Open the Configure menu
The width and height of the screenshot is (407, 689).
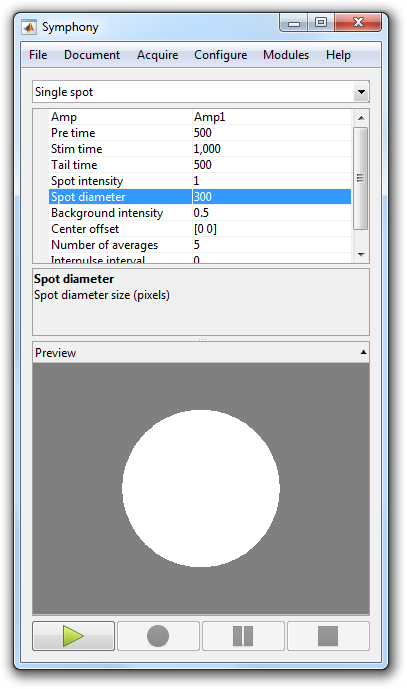point(221,55)
